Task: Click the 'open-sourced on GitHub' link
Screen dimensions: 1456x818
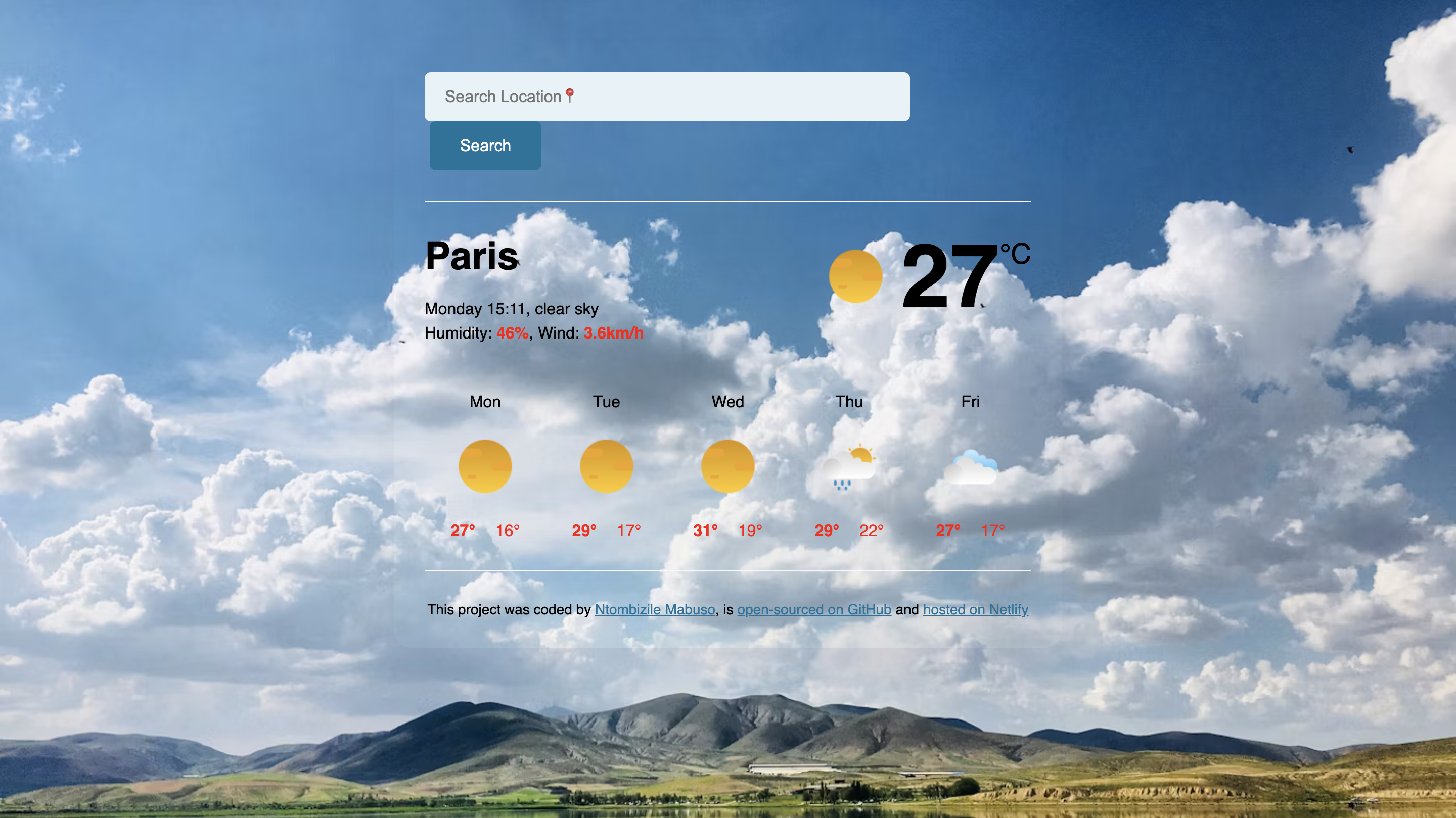Action: [813, 609]
